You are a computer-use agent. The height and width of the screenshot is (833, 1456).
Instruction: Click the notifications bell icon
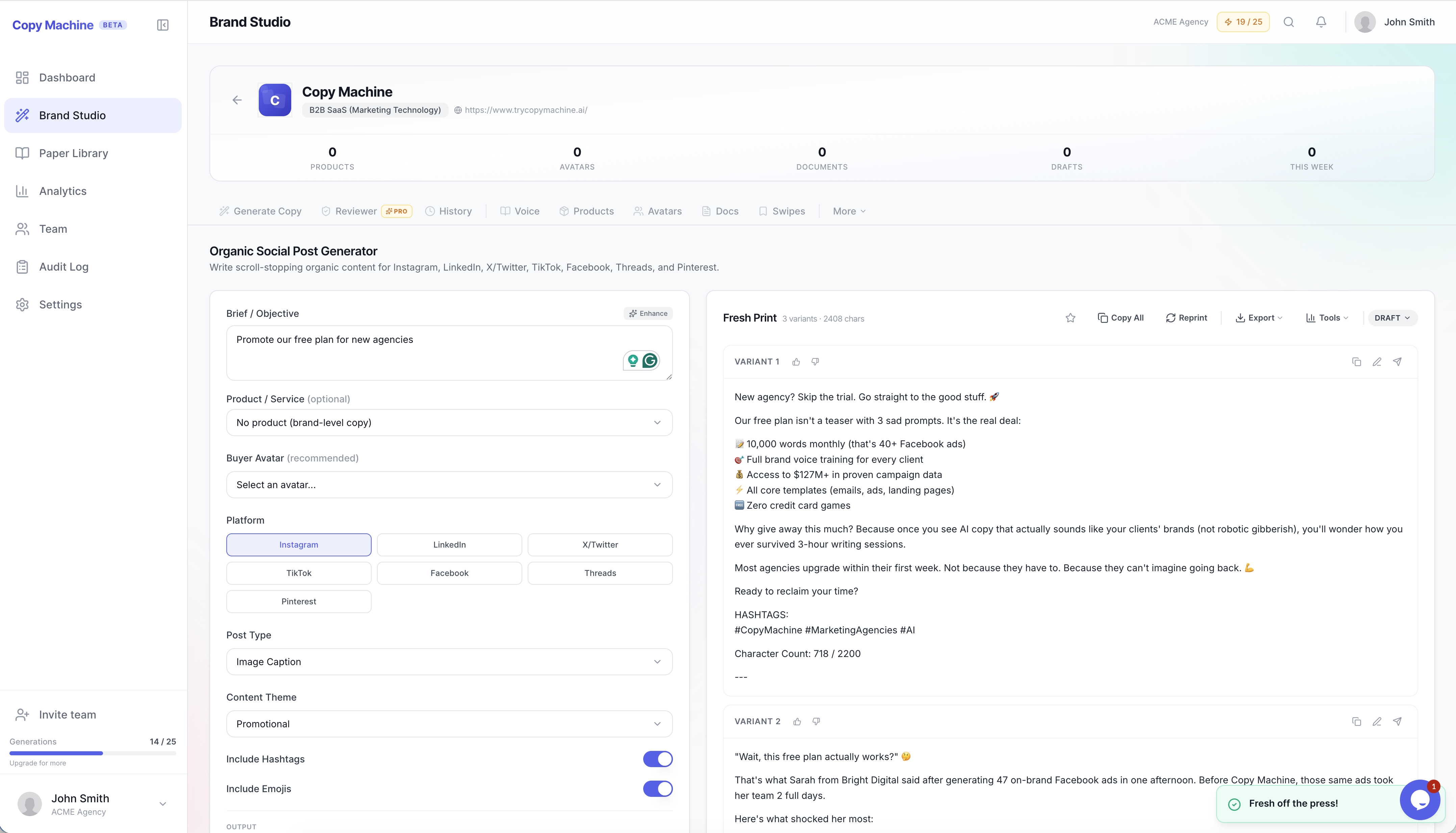(1321, 22)
